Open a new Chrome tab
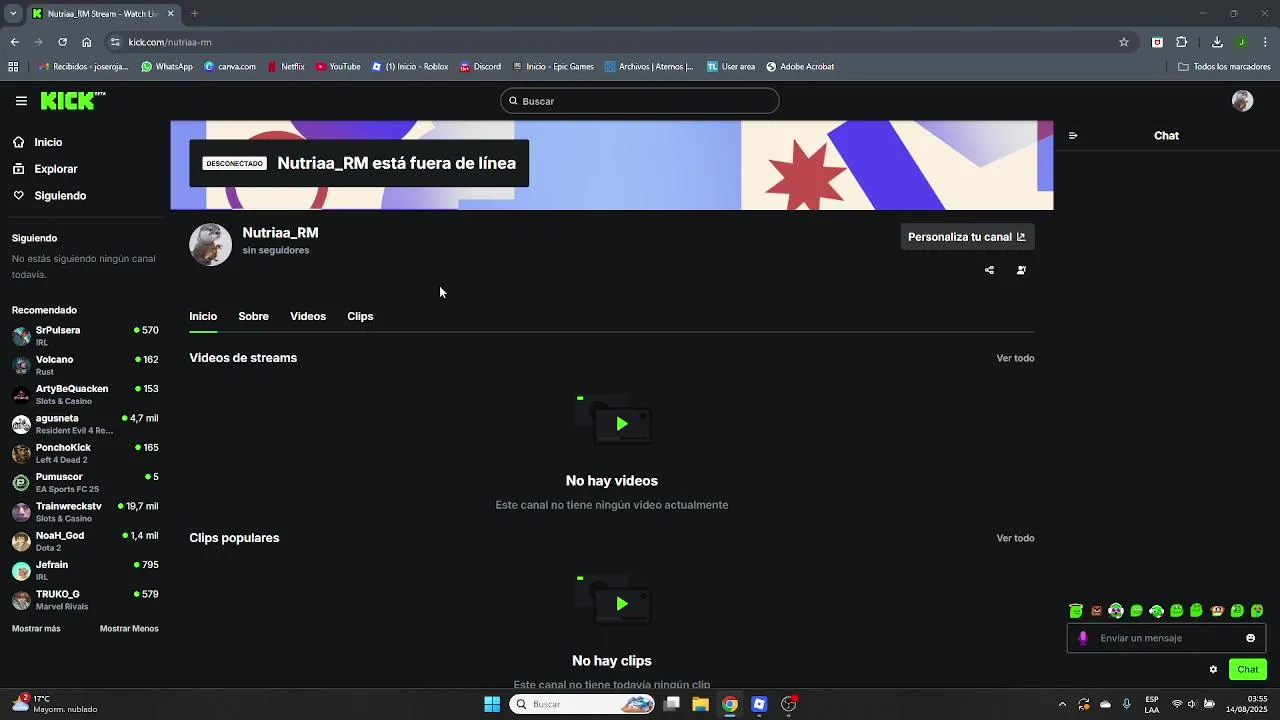 tap(194, 14)
